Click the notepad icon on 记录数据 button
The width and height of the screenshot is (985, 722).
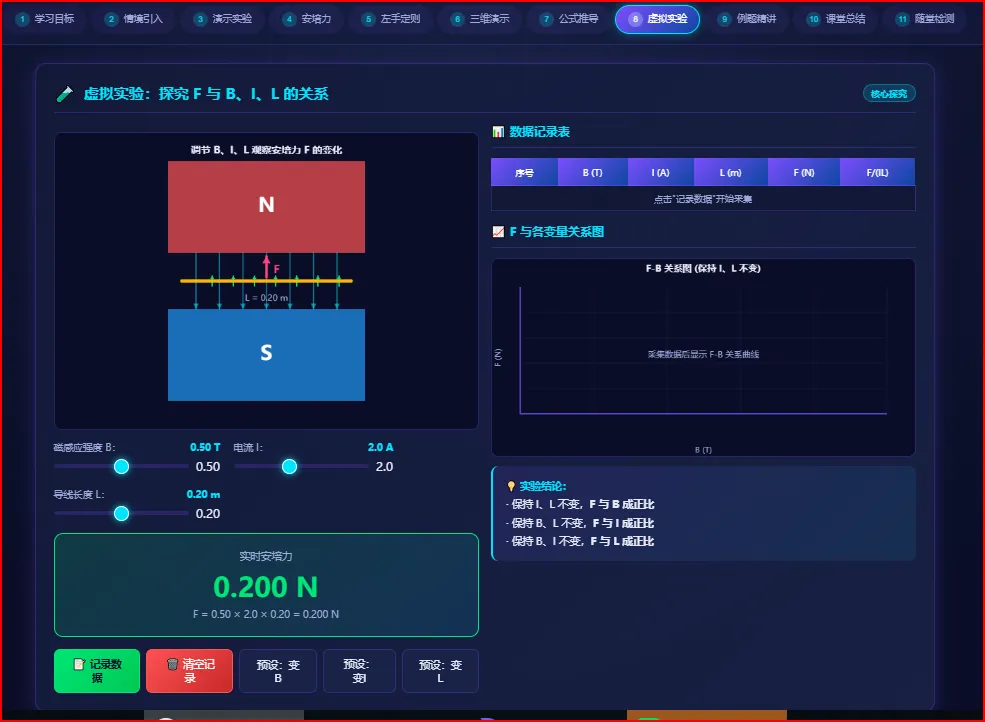tap(79, 664)
